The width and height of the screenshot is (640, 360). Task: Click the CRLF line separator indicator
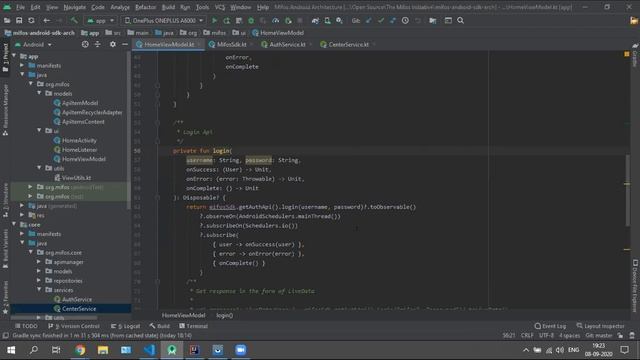tap(527, 336)
